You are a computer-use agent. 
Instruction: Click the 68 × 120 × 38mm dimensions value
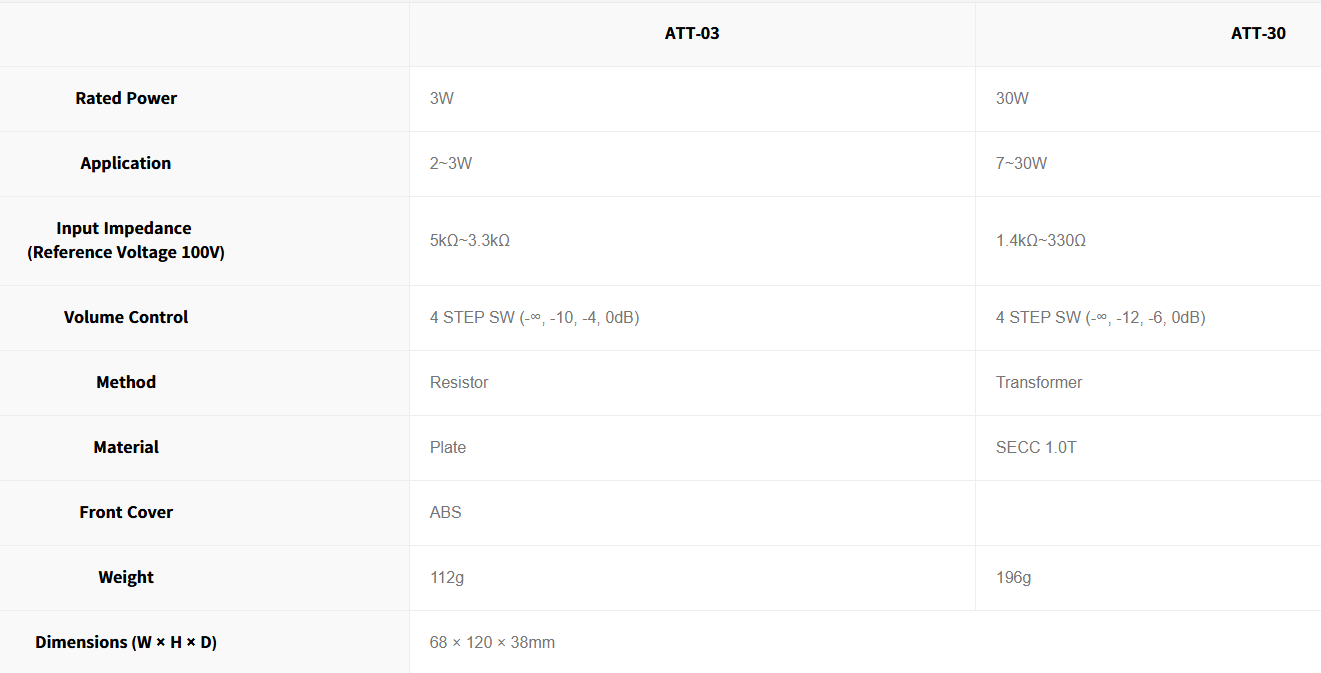click(x=492, y=642)
